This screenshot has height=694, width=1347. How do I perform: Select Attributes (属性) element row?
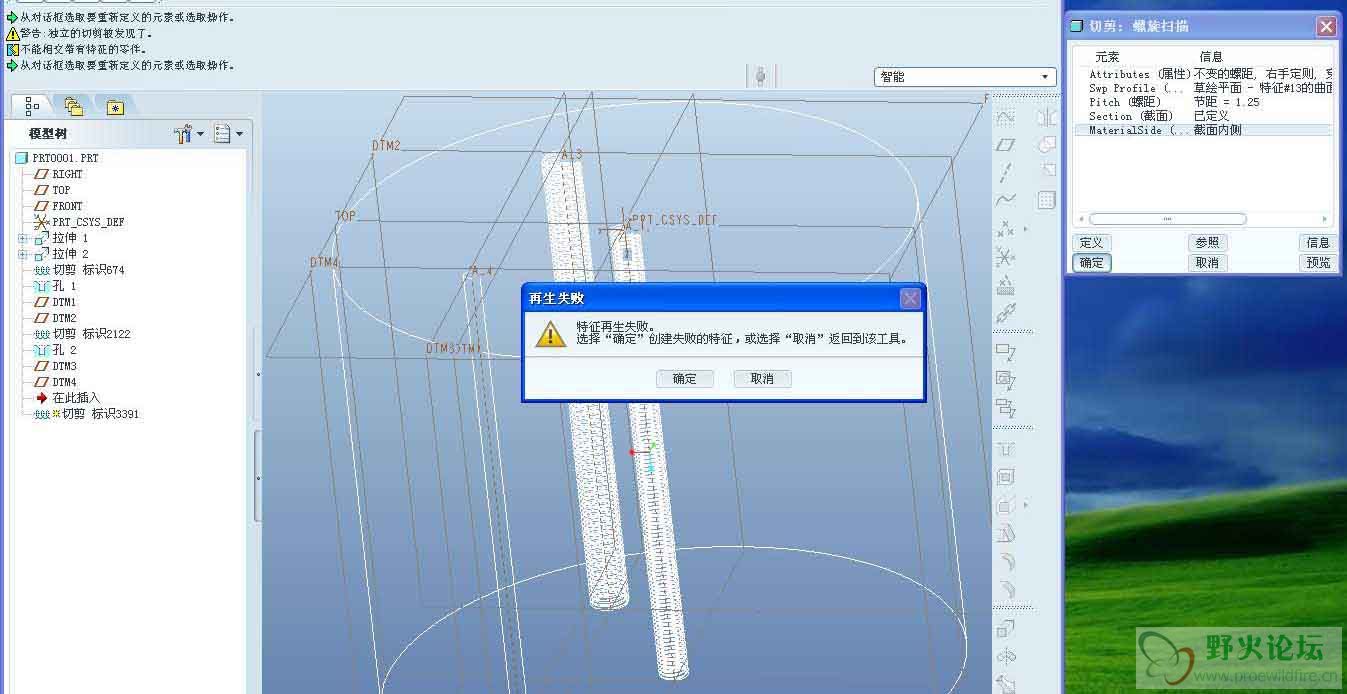[x=1204, y=74]
